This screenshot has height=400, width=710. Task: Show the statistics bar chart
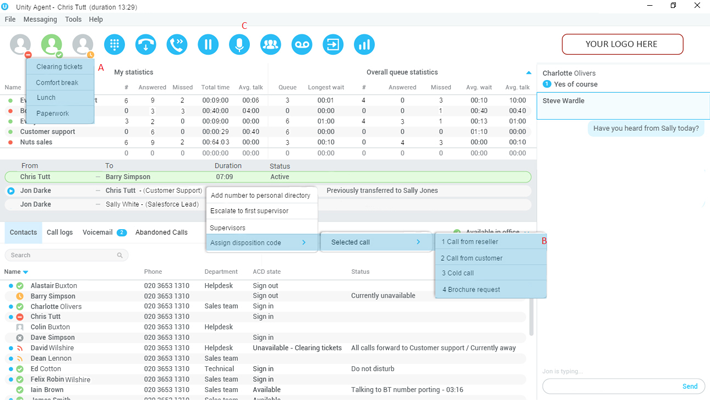[364, 44]
